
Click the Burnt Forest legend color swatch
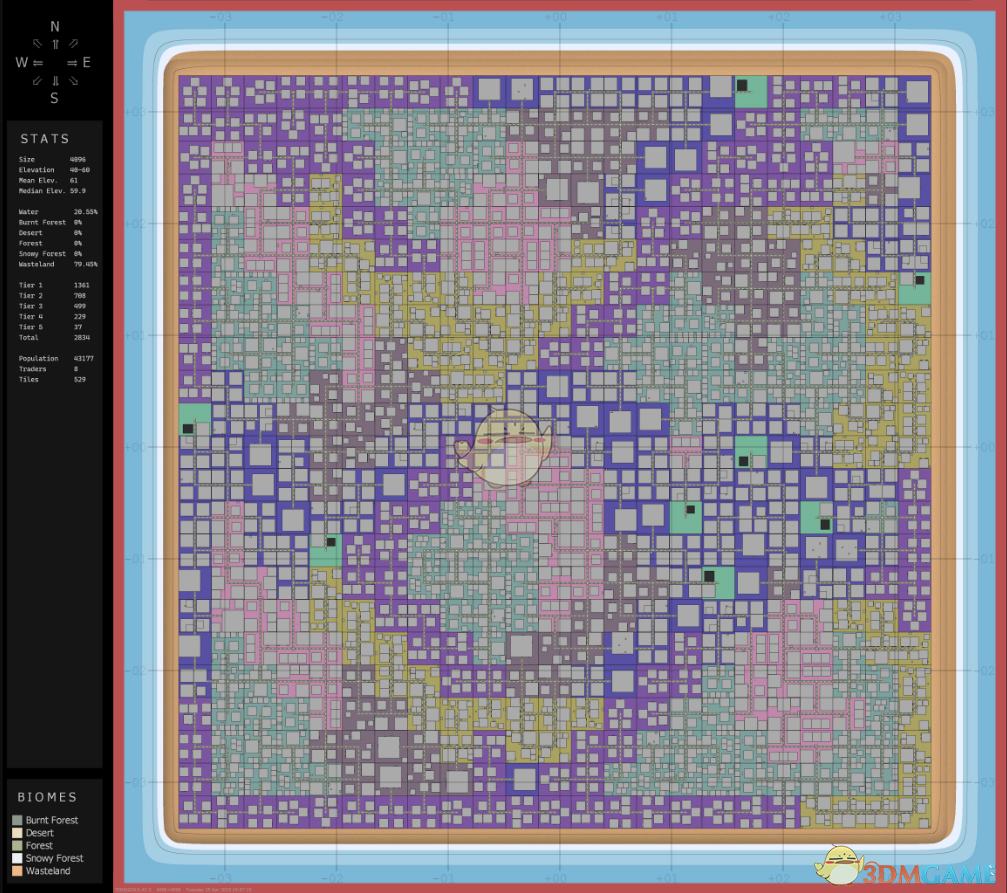click(x=17, y=820)
